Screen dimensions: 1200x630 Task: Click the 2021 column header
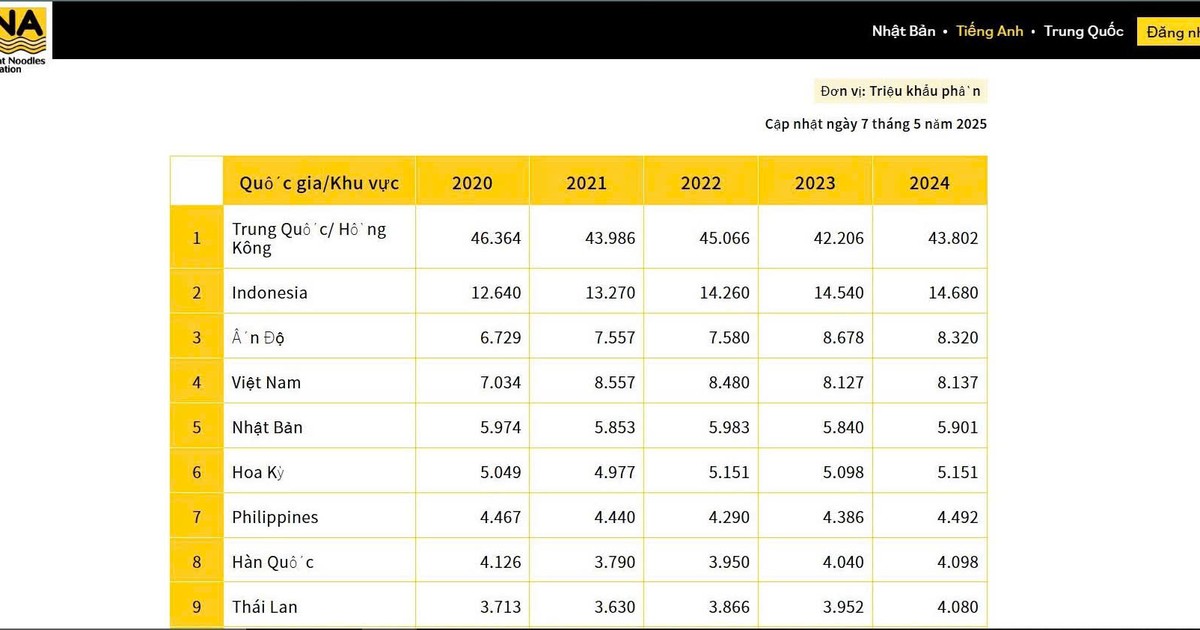tap(586, 183)
